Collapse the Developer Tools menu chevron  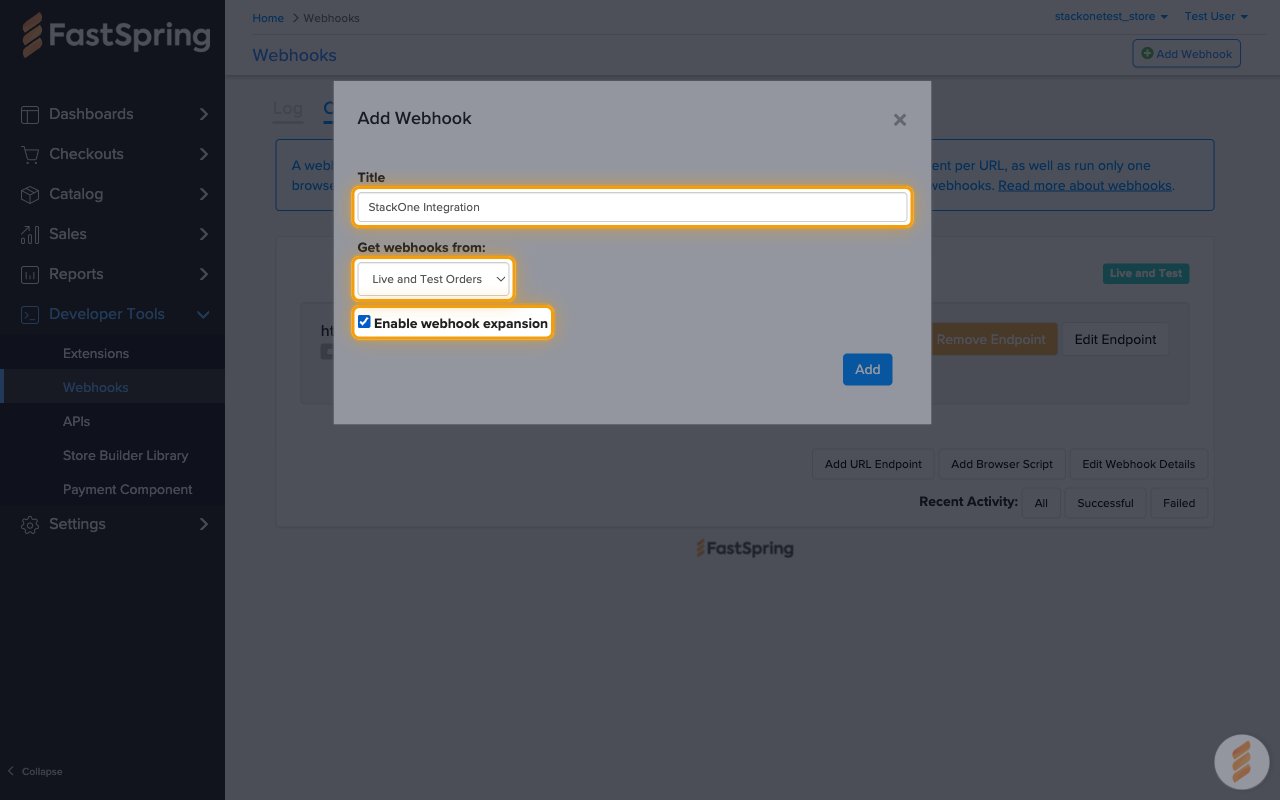pyautogui.click(x=204, y=314)
